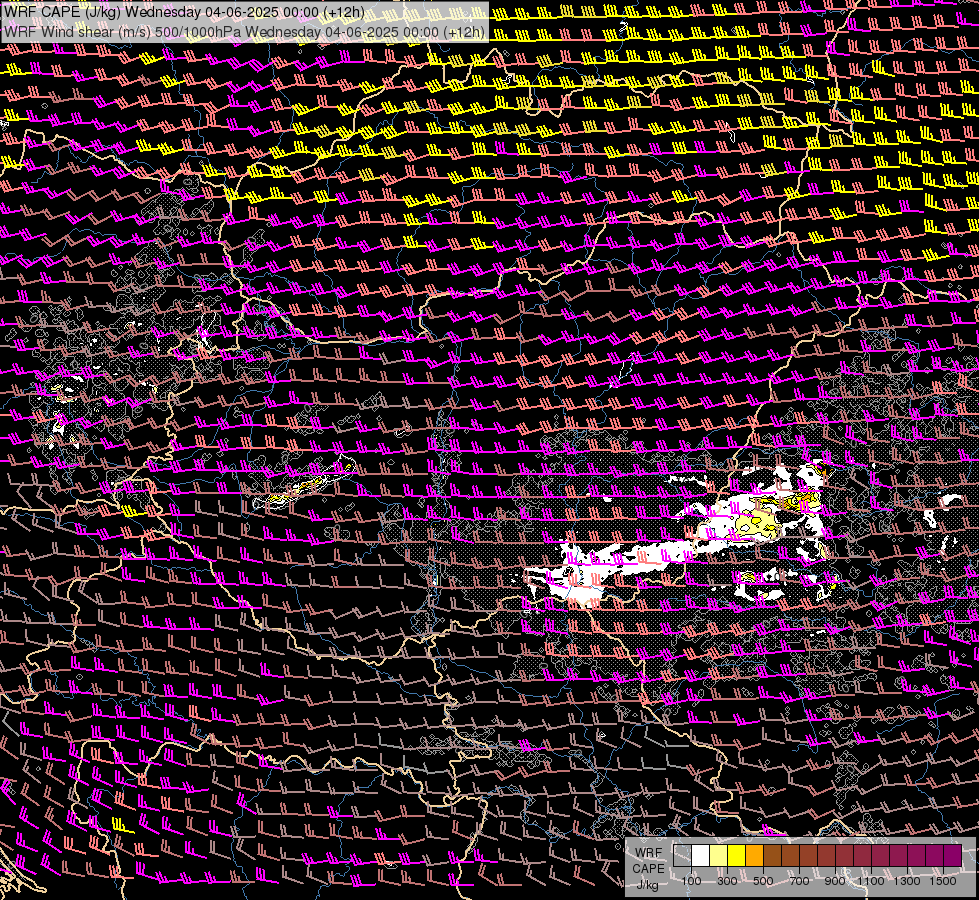This screenshot has width=979, height=900.
Task: Click the 1300 legend value
Action: tap(907, 881)
